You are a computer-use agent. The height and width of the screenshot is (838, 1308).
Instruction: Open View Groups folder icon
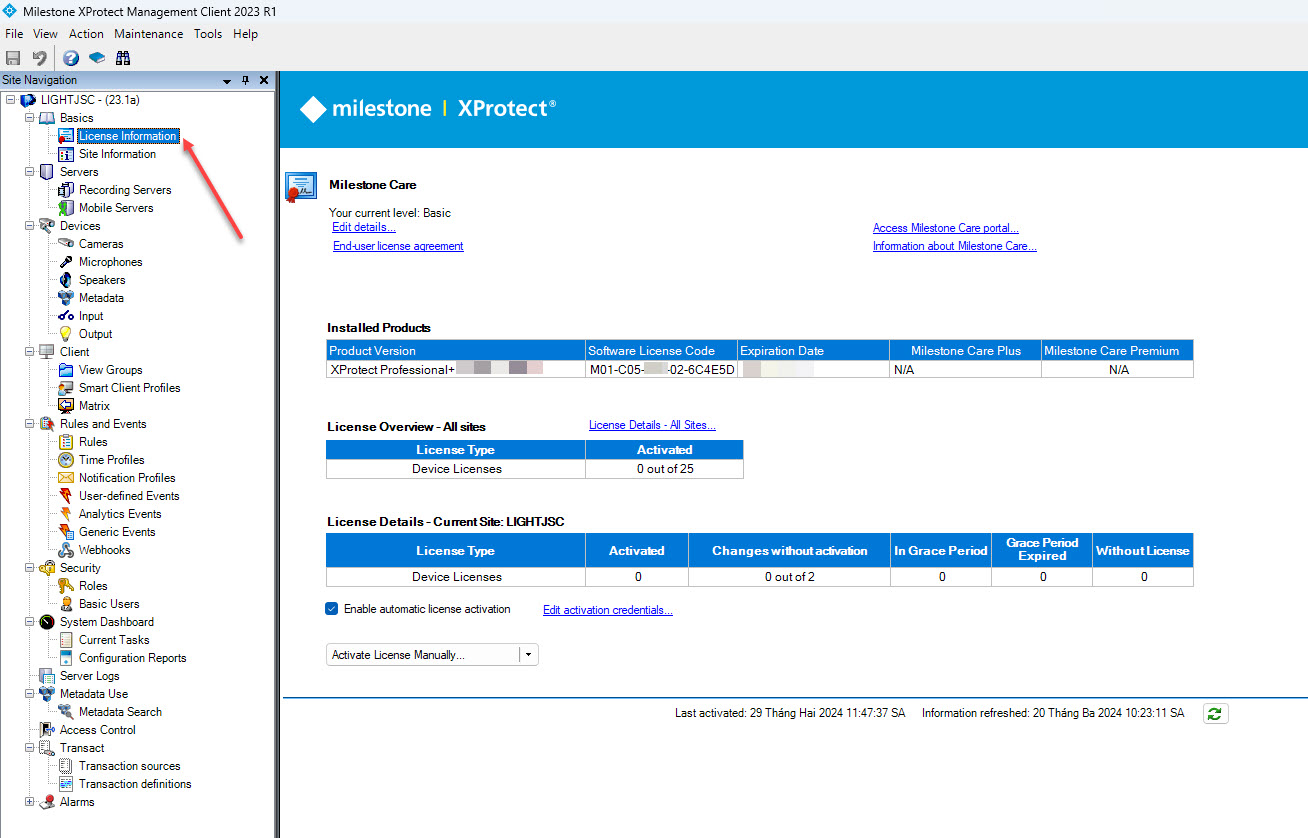pyautogui.click(x=66, y=370)
